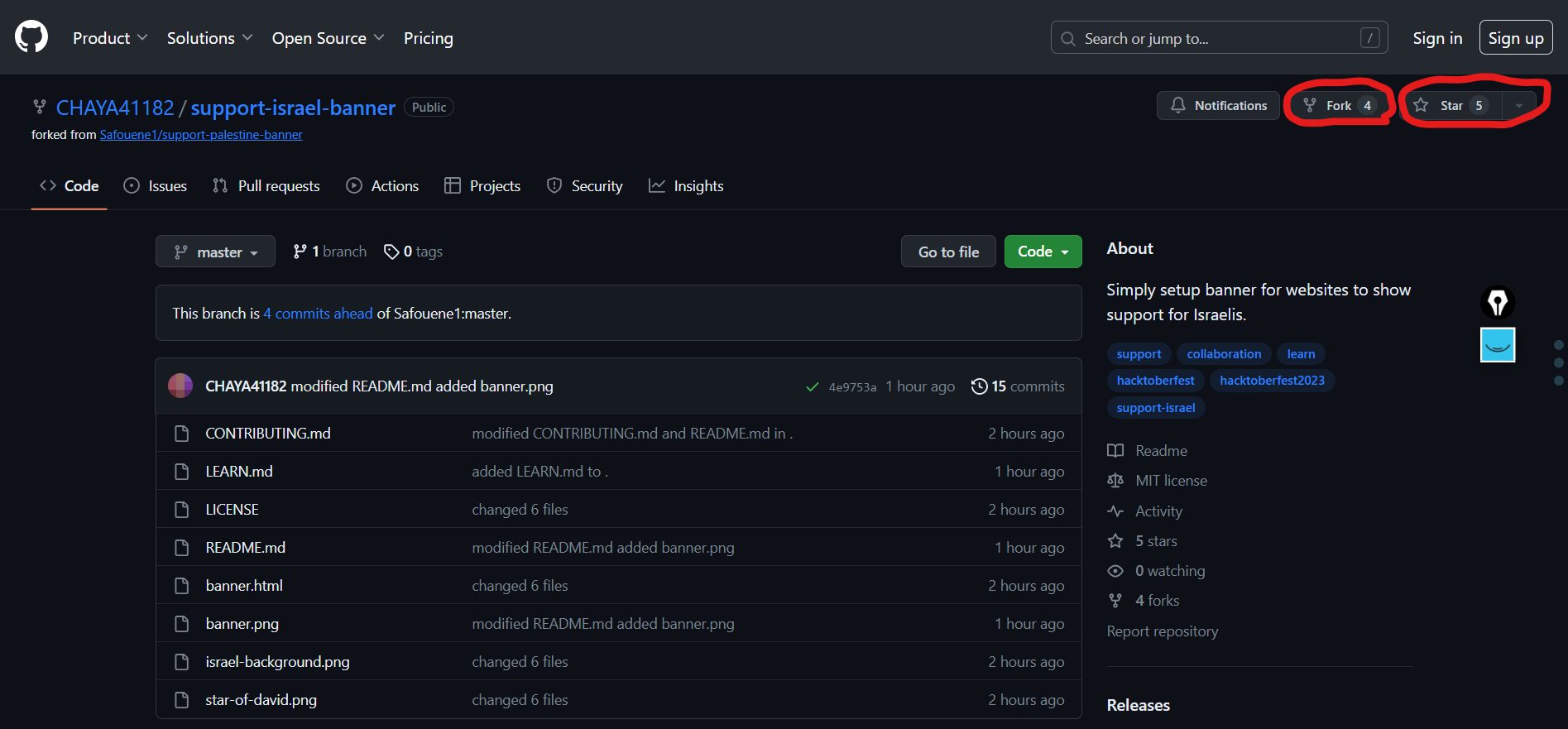Click the CHAYA41182 avatar in commit row
The height and width of the screenshot is (729, 1568).
point(180,386)
